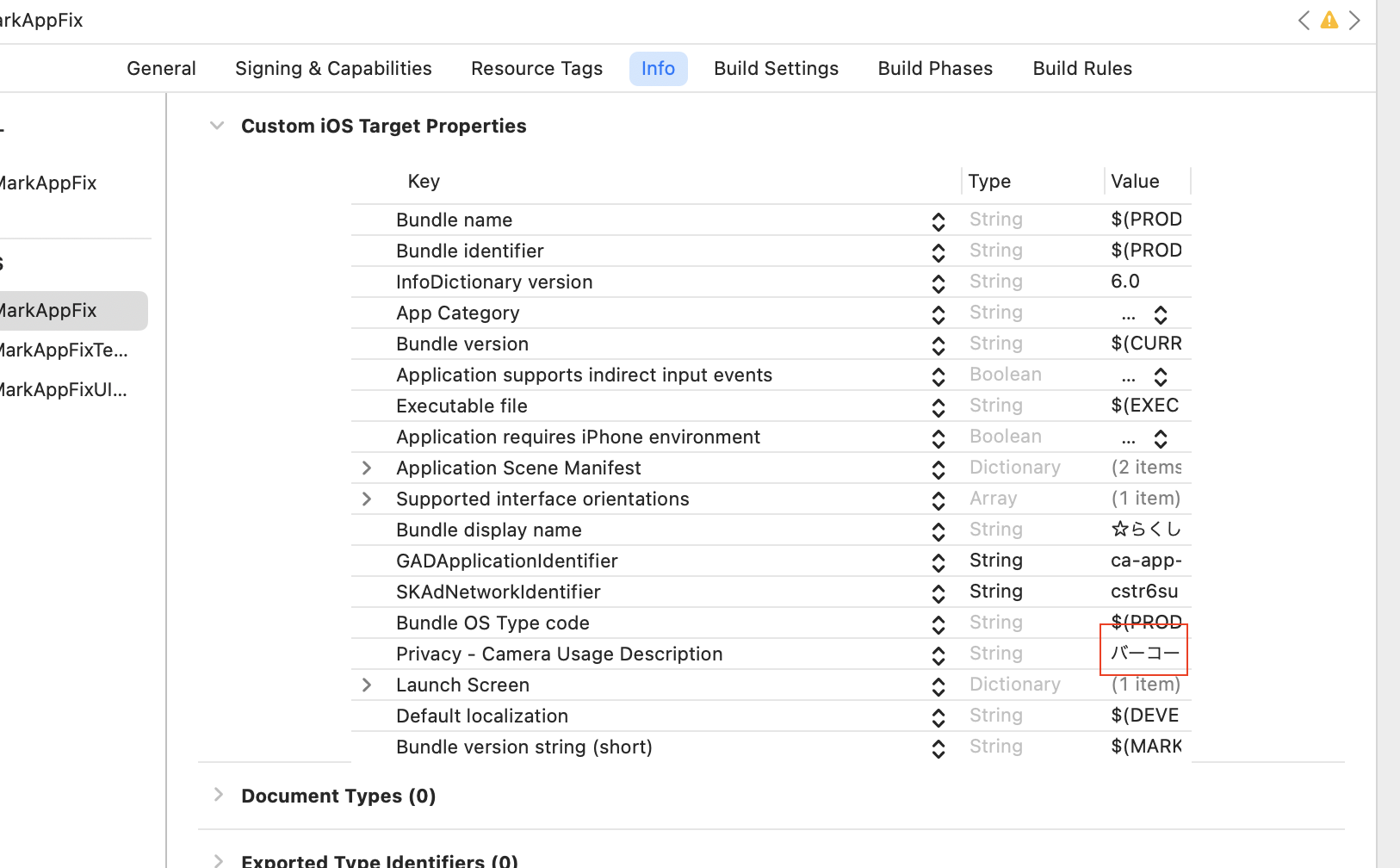Open key stepper for Bundle display name

click(938, 531)
